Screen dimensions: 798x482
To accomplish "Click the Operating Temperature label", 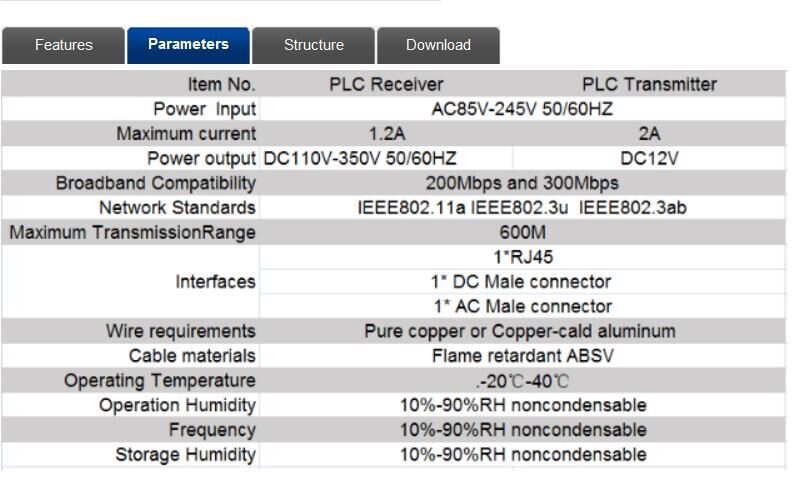I will click(159, 381).
